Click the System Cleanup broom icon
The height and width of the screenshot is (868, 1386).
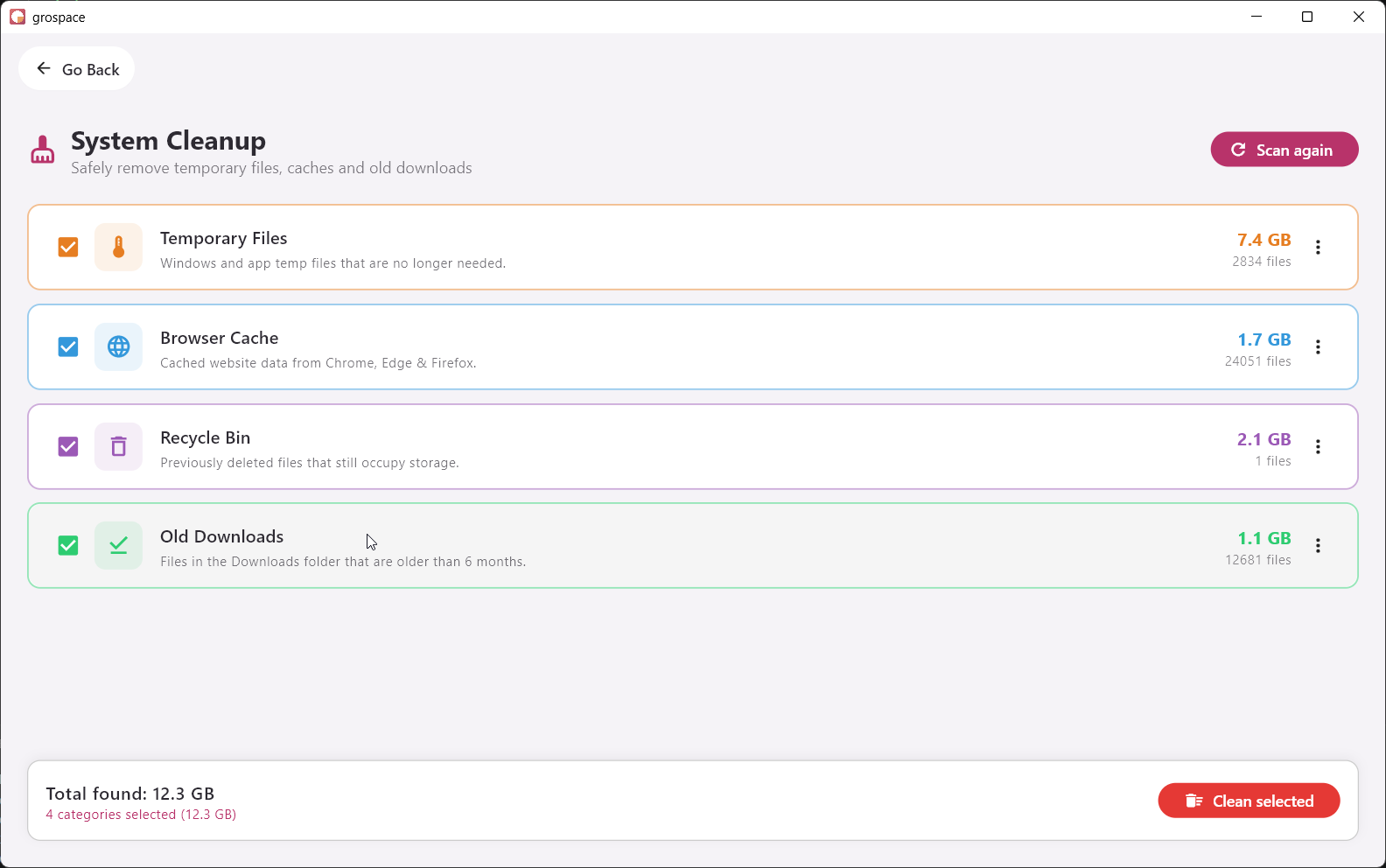pyautogui.click(x=42, y=150)
